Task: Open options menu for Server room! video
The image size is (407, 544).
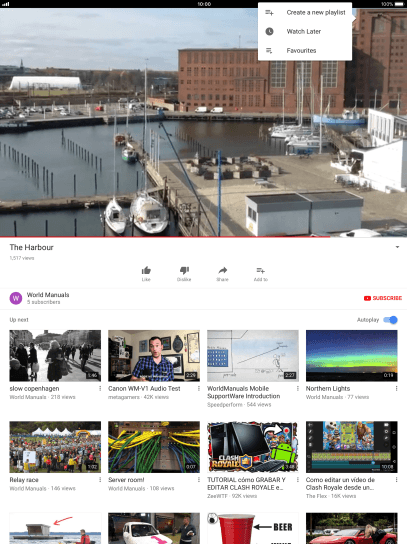Action: [x=199, y=480]
